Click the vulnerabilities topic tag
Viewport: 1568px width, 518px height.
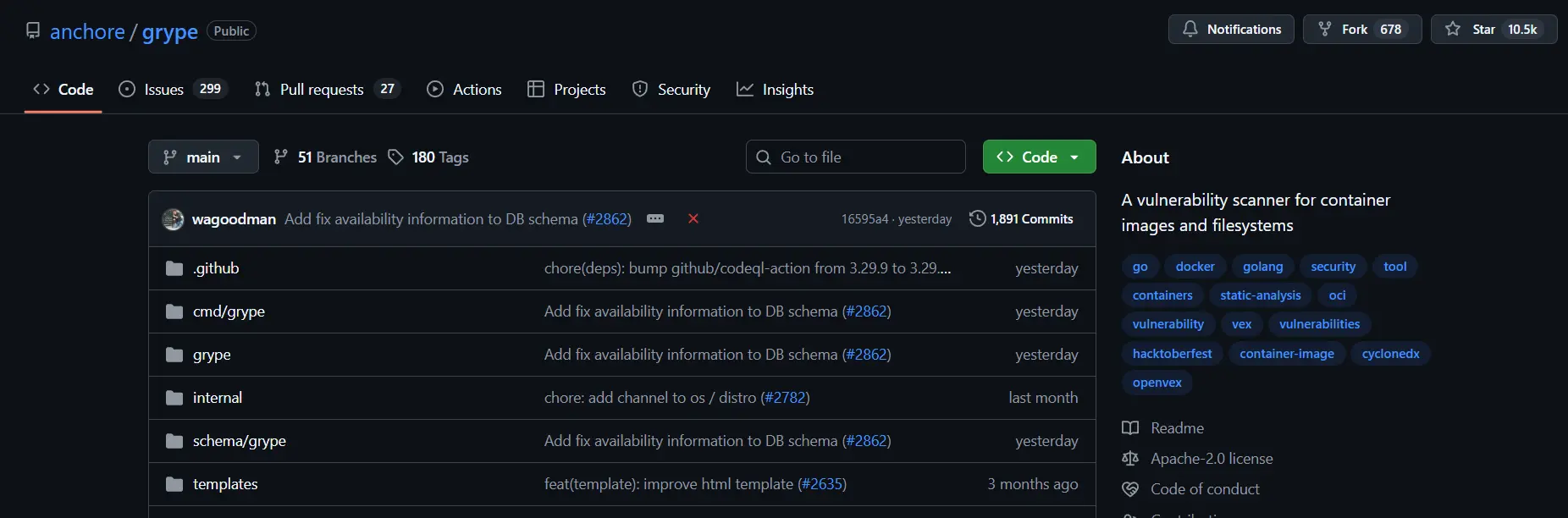click(1320, 324)
